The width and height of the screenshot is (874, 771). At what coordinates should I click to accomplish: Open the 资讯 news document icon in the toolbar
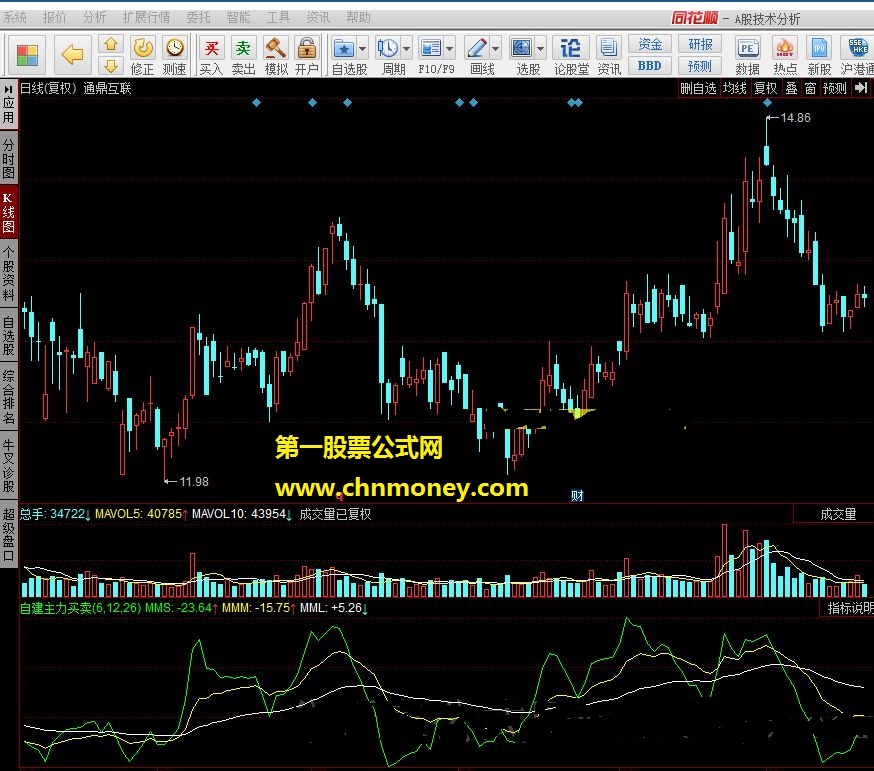point(609,55)
